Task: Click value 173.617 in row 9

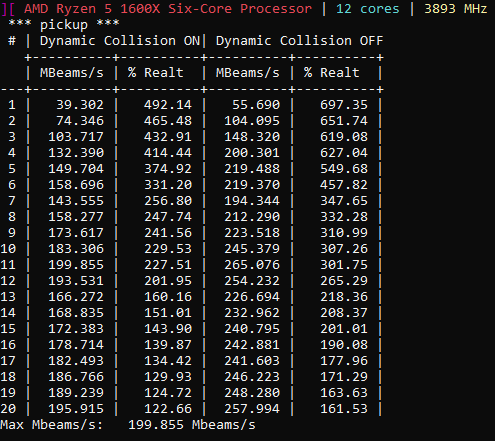Action: (x=76, y=233)
